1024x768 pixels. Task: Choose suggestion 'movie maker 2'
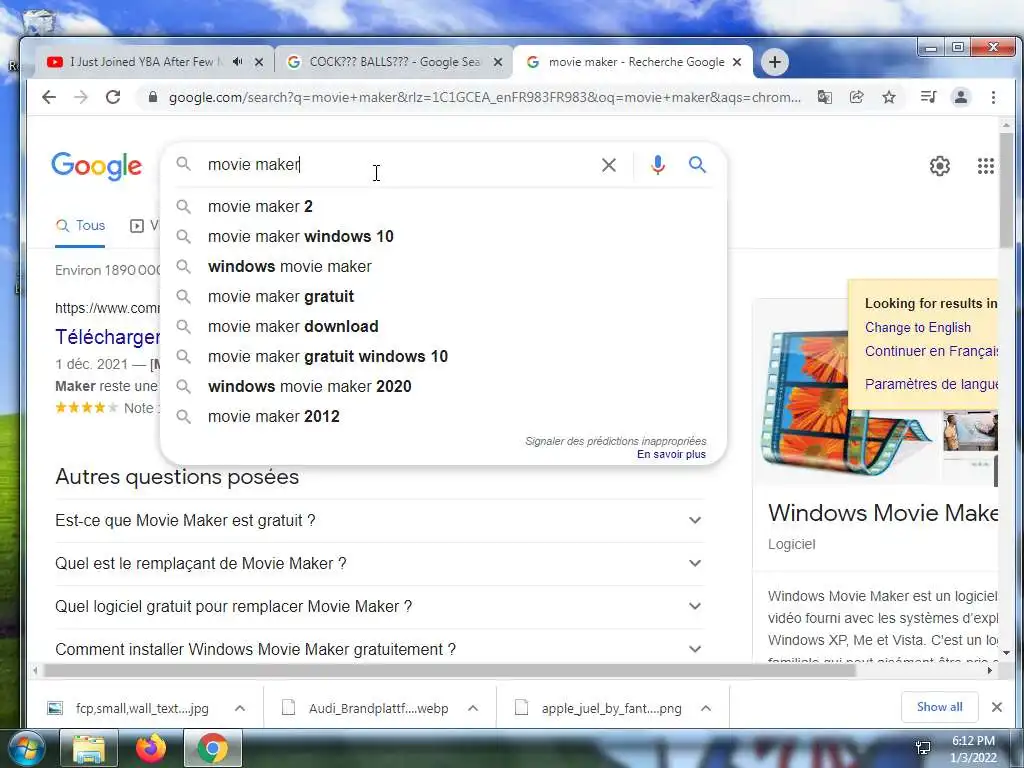tap(443, 206)
